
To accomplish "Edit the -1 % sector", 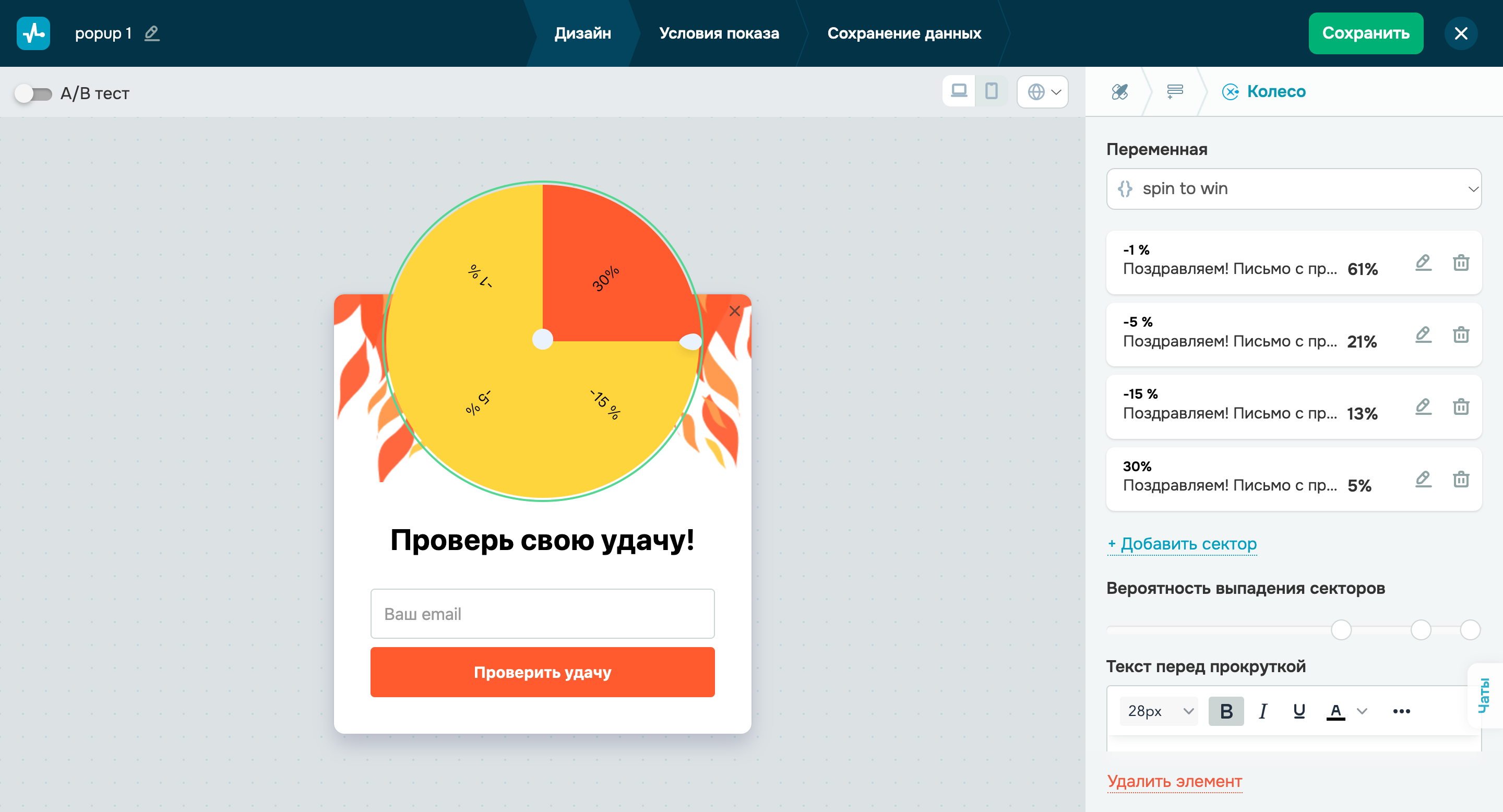I will [1423, 262].
